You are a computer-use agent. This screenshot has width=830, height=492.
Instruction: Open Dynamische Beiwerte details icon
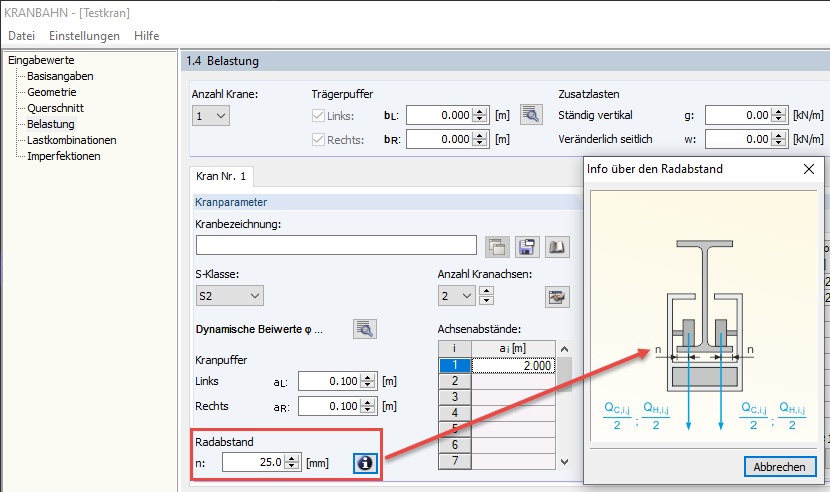[x=365, y=329]
